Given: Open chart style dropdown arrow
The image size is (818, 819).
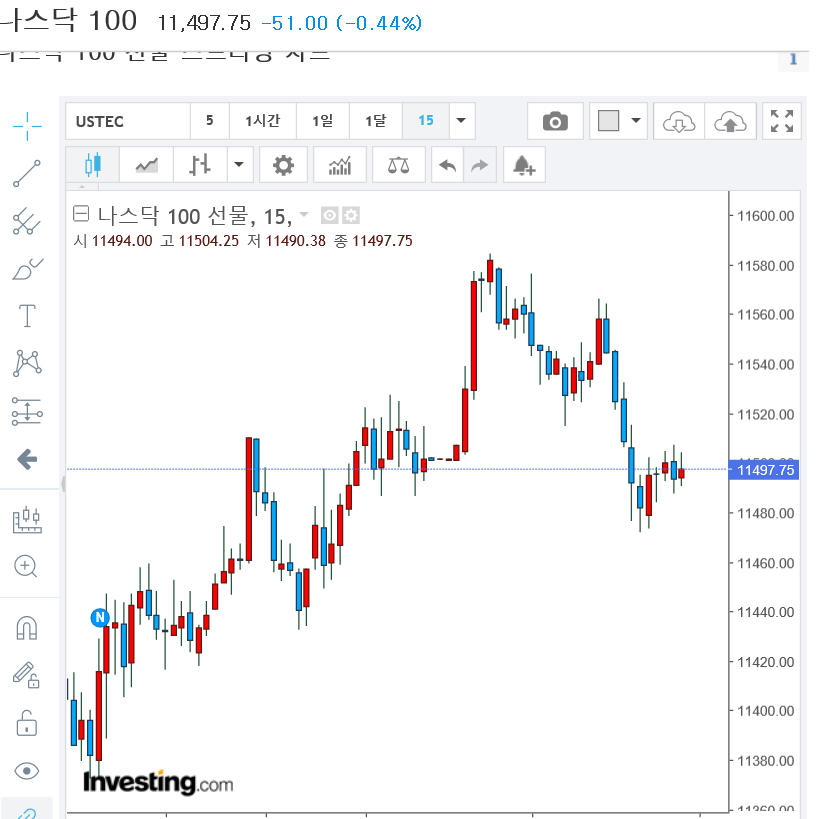Looking at the screenshot, I should (x=239, y=165).
